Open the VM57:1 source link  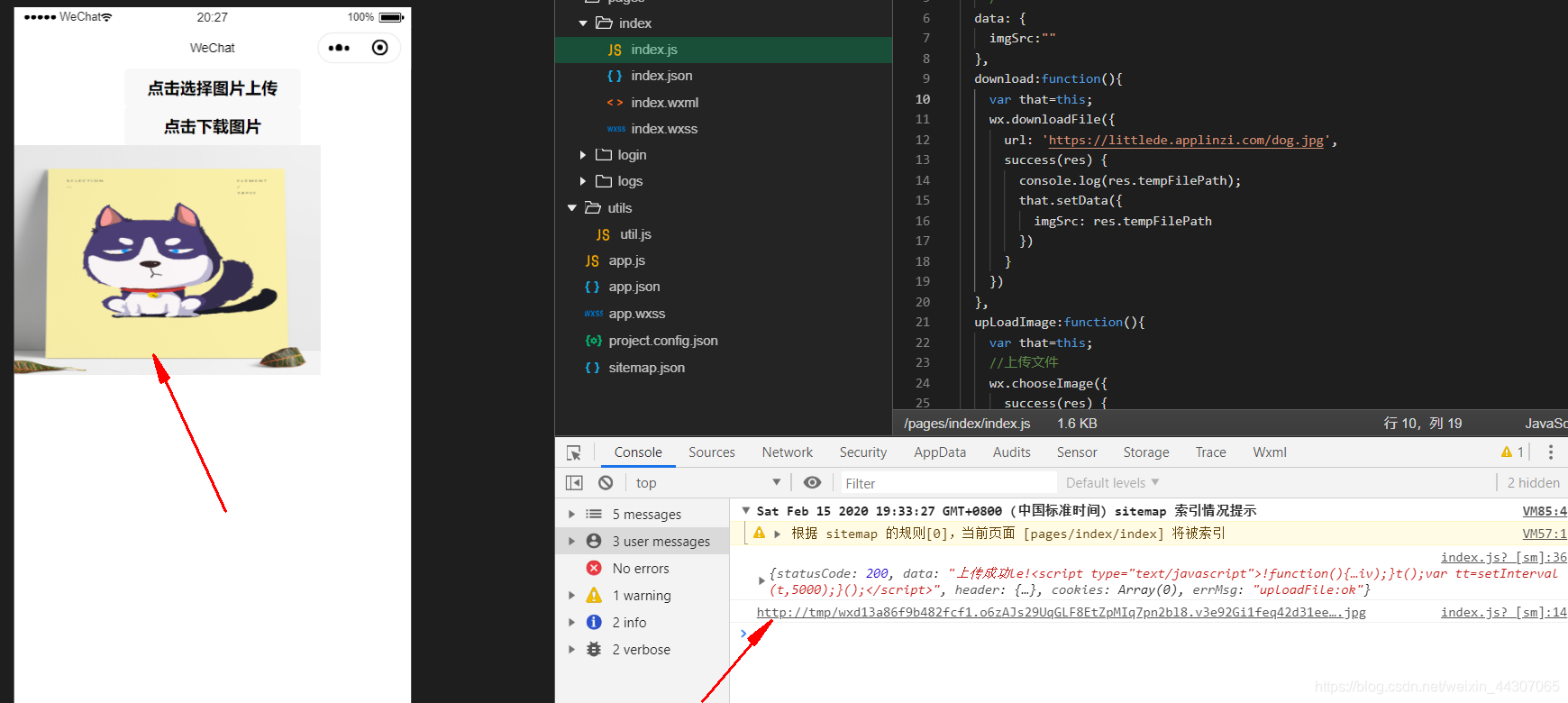coord(1545,534)
